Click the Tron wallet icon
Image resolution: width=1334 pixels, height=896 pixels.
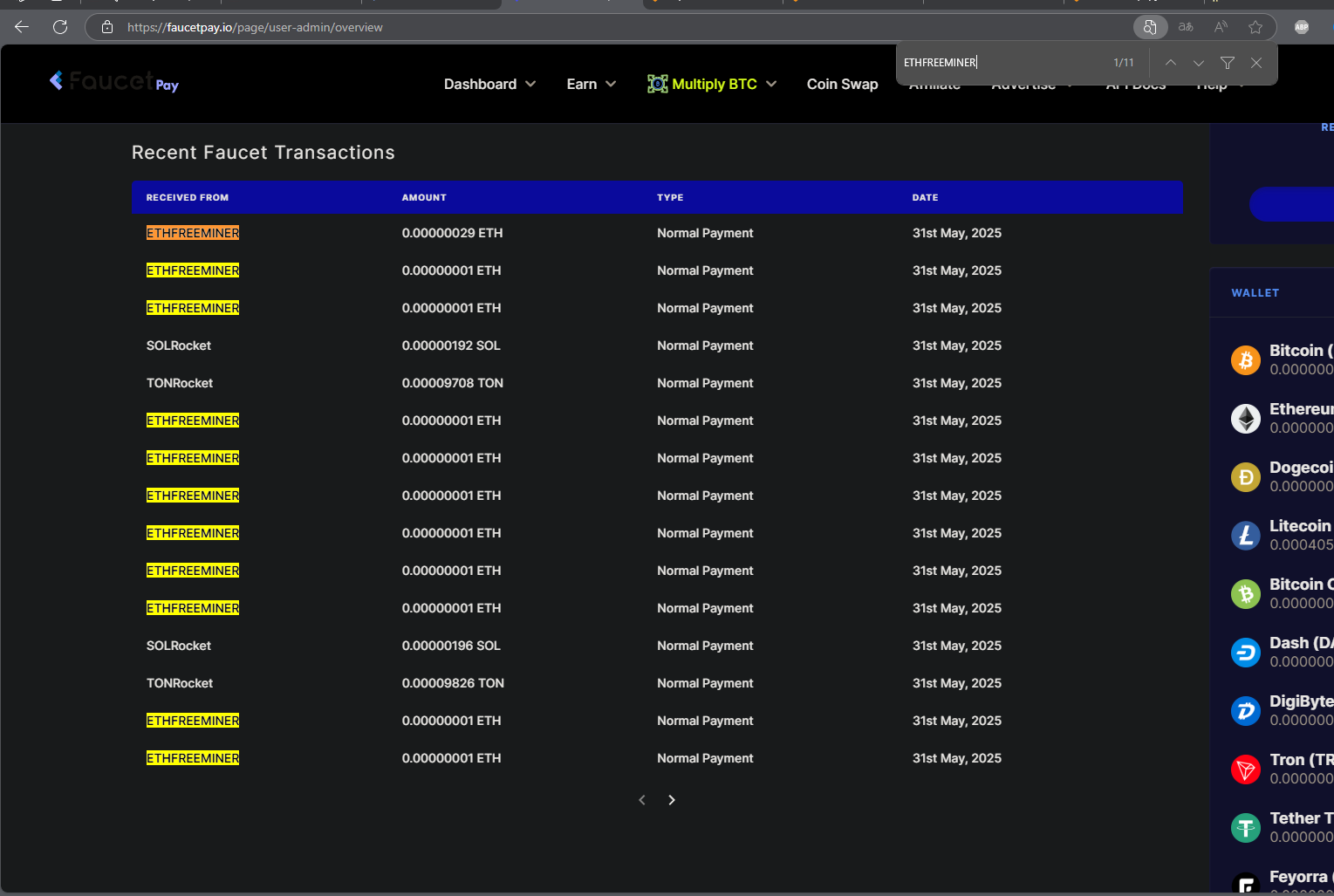1246,769
